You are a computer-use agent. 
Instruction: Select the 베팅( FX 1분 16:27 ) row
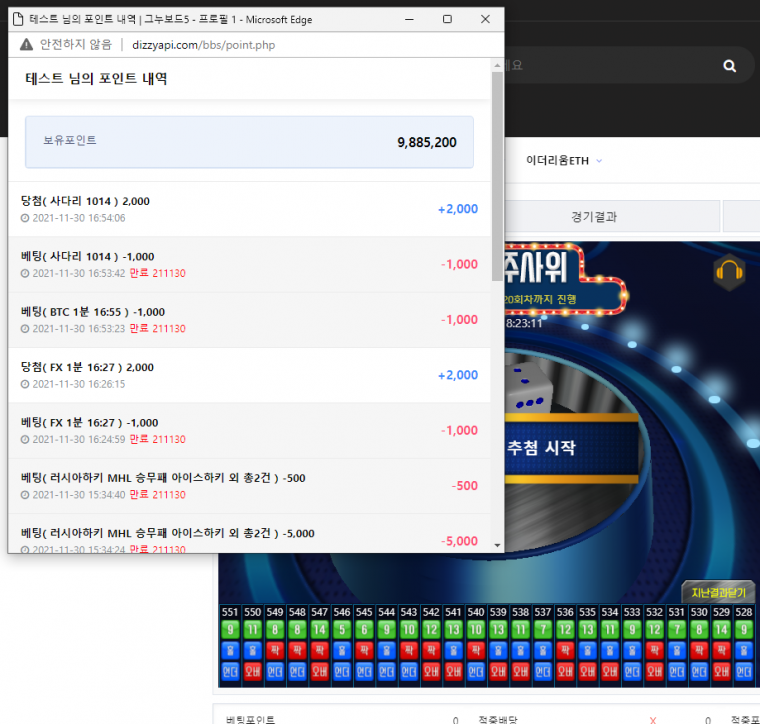coord(249,430)
